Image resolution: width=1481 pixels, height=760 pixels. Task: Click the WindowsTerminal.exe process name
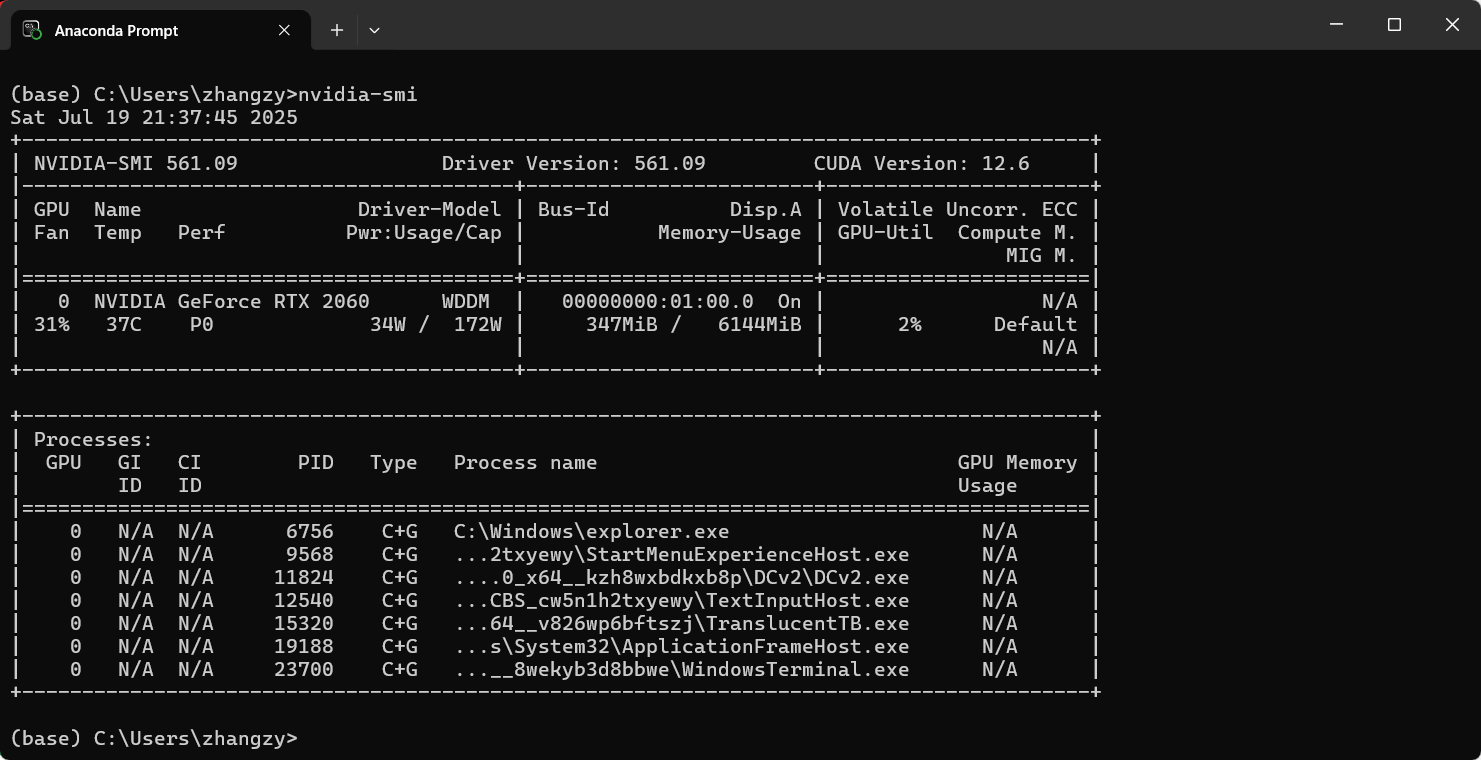(682, 669)
